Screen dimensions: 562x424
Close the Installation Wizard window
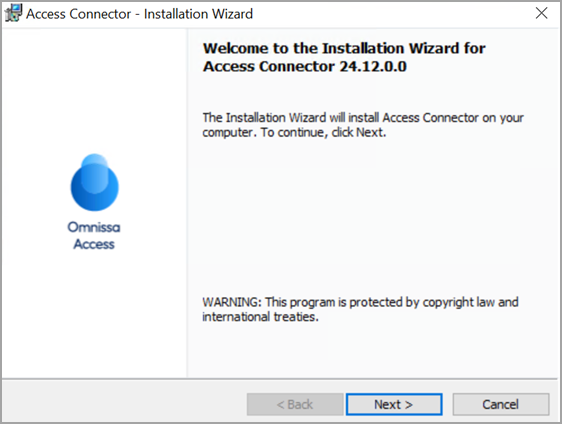pyautogui.click(x=541, y=13)
